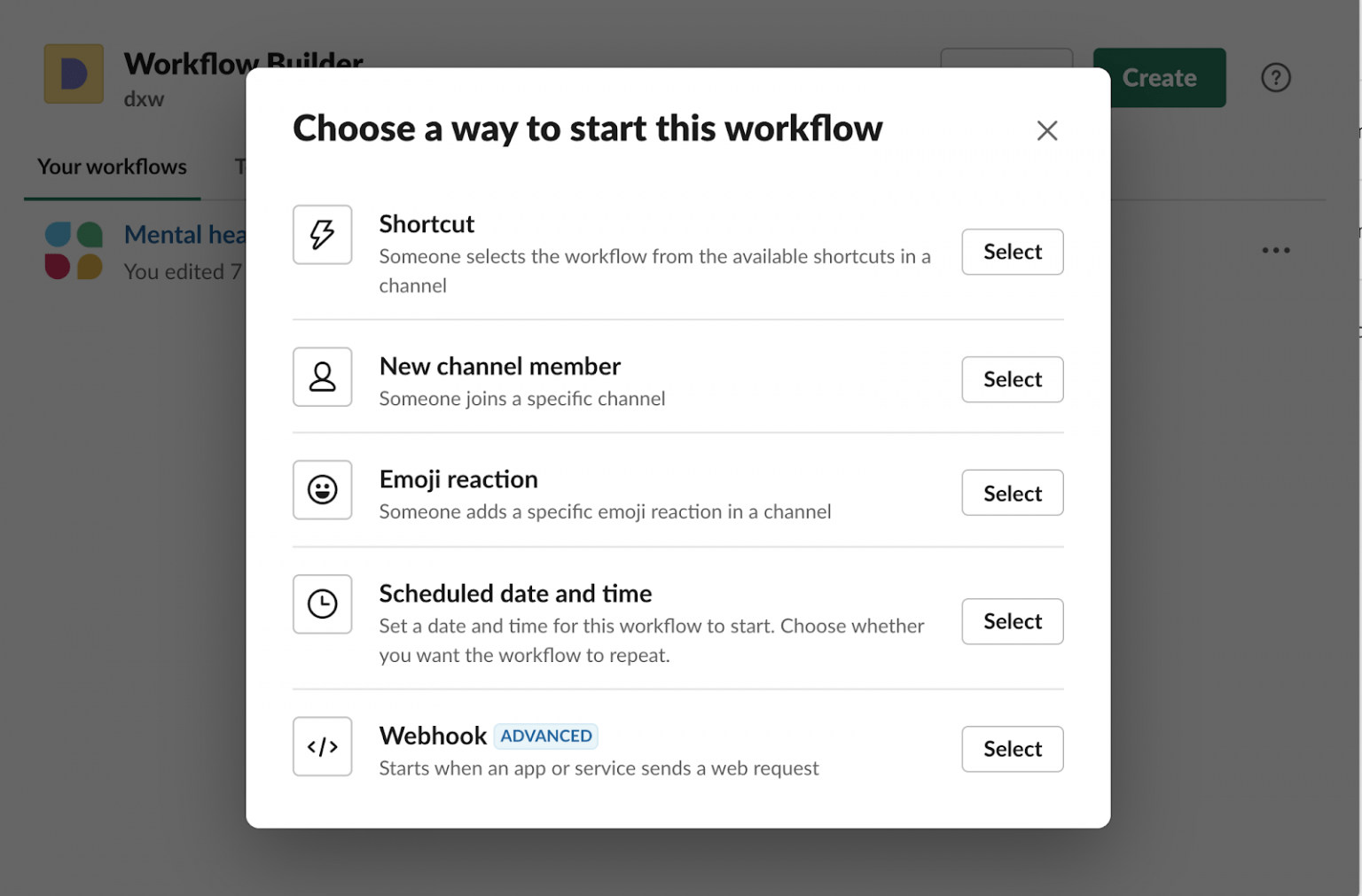
Task: Open the three-dot options menu for the workflow
Action: pyautogui.click(x=1276, y=250)
